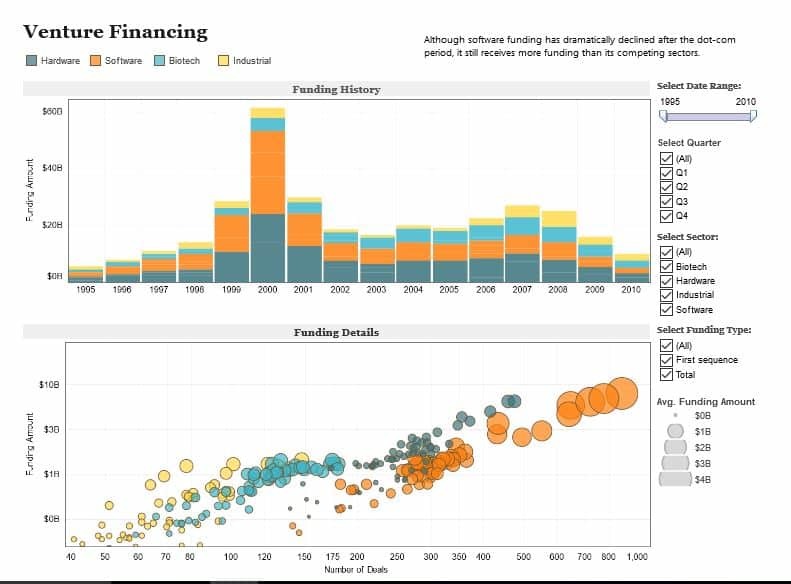
Task: Click the Software legend color swatch
Action: point(96,61)
